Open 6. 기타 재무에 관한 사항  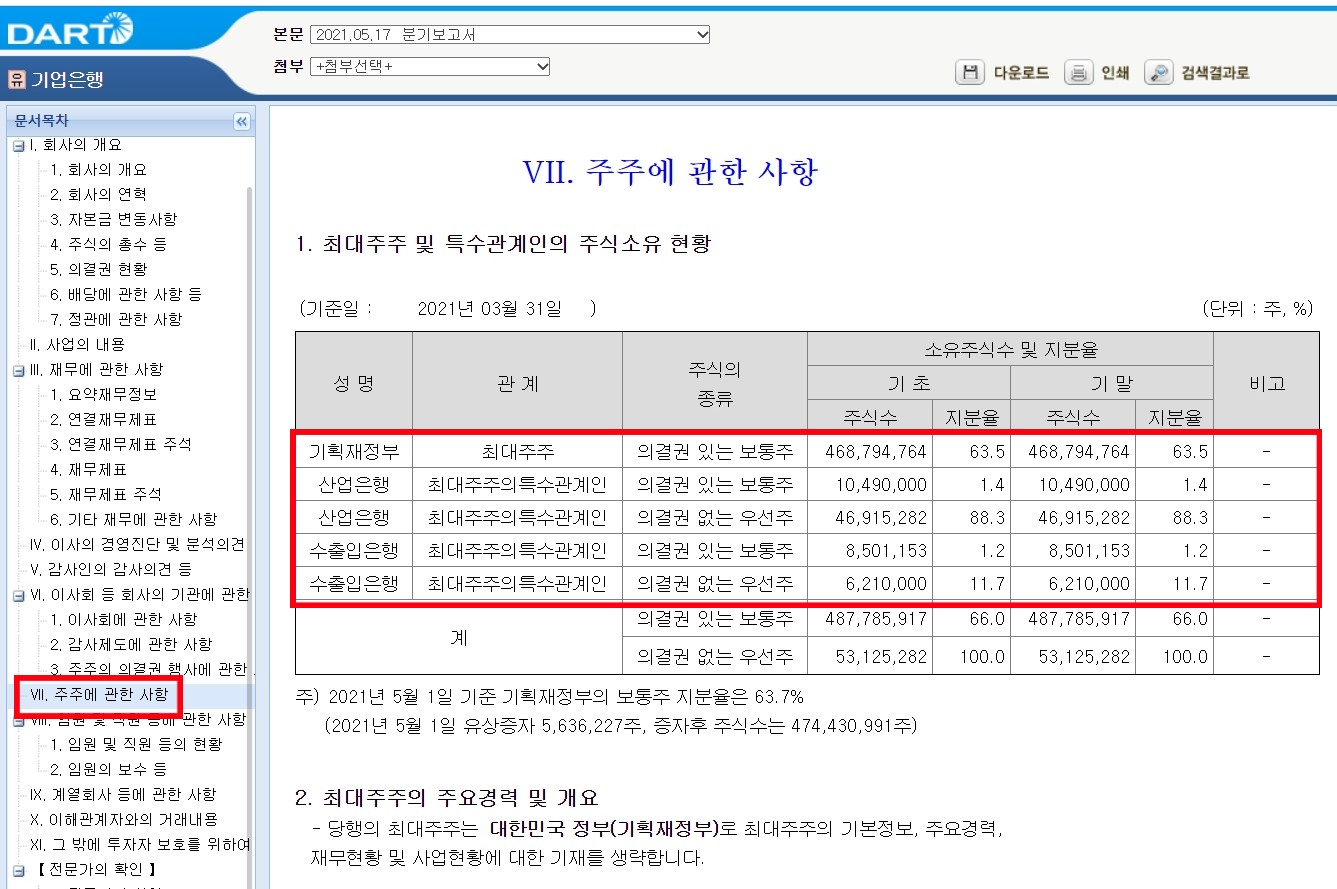tap(133, 520)
